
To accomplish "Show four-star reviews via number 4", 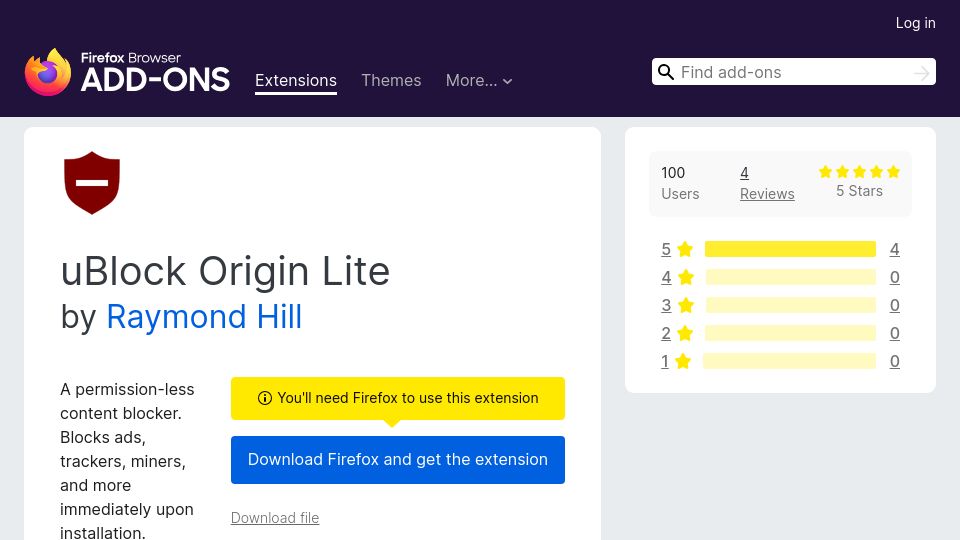I will (666, 277).
